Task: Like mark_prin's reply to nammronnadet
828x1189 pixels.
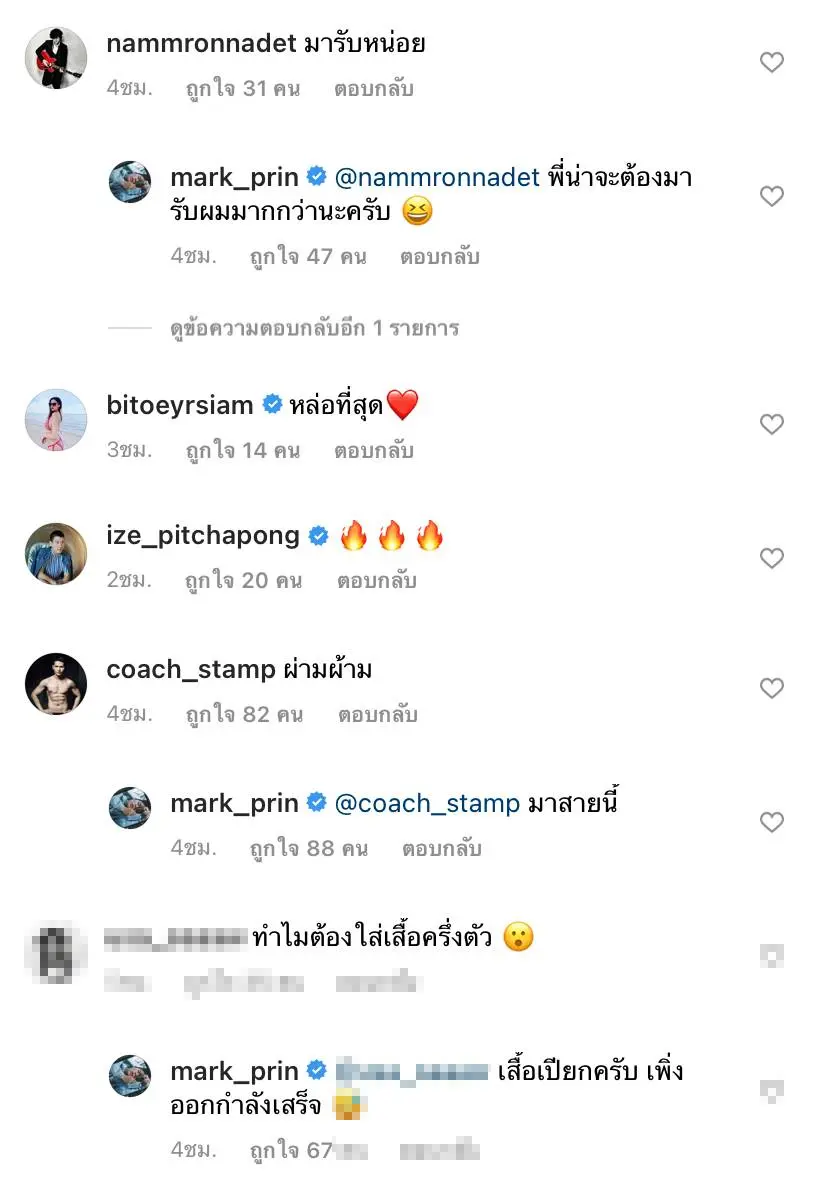Action: (771, 196)
